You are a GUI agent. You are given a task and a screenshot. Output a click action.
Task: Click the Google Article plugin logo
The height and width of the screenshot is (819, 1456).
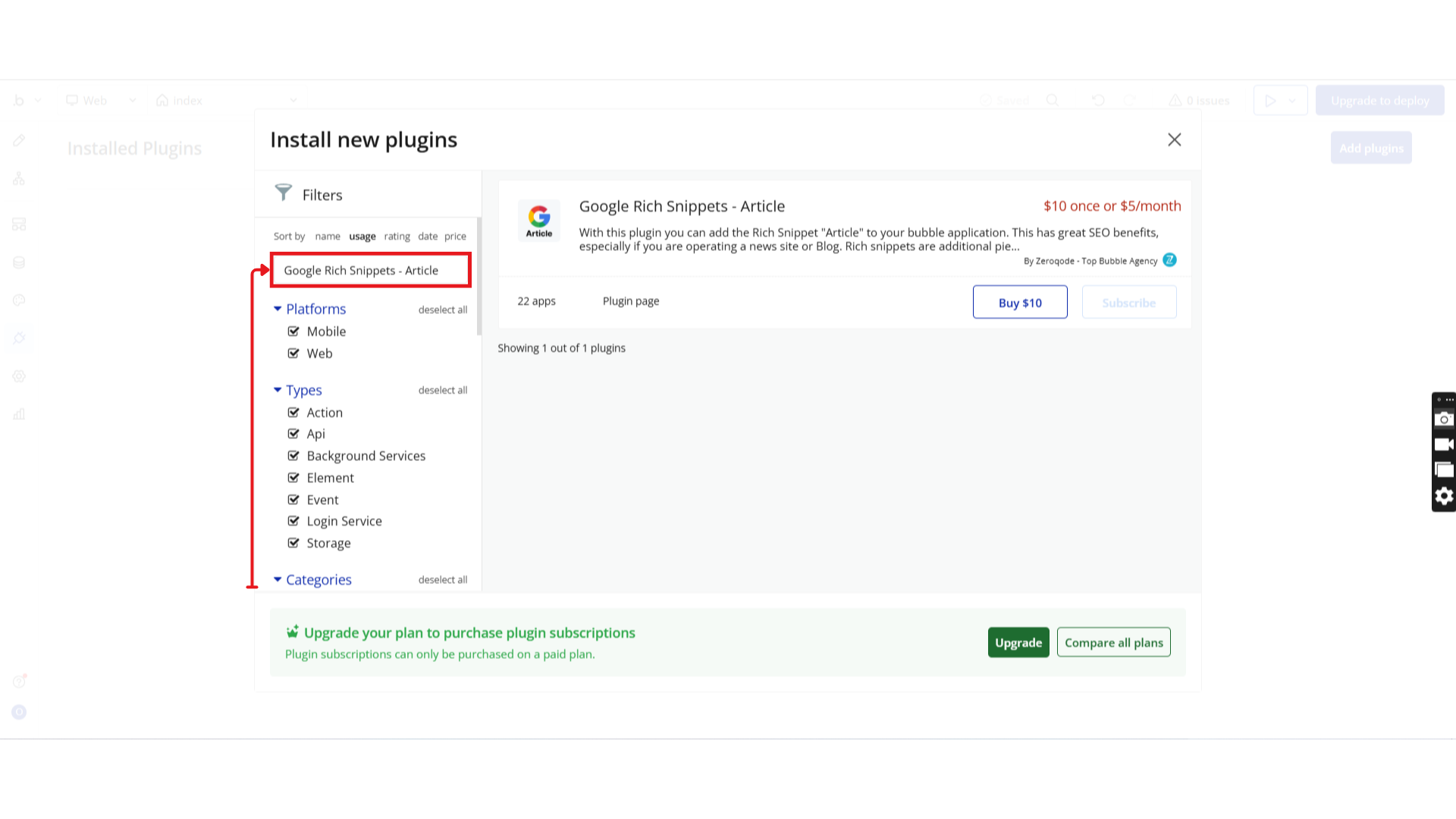539,221
